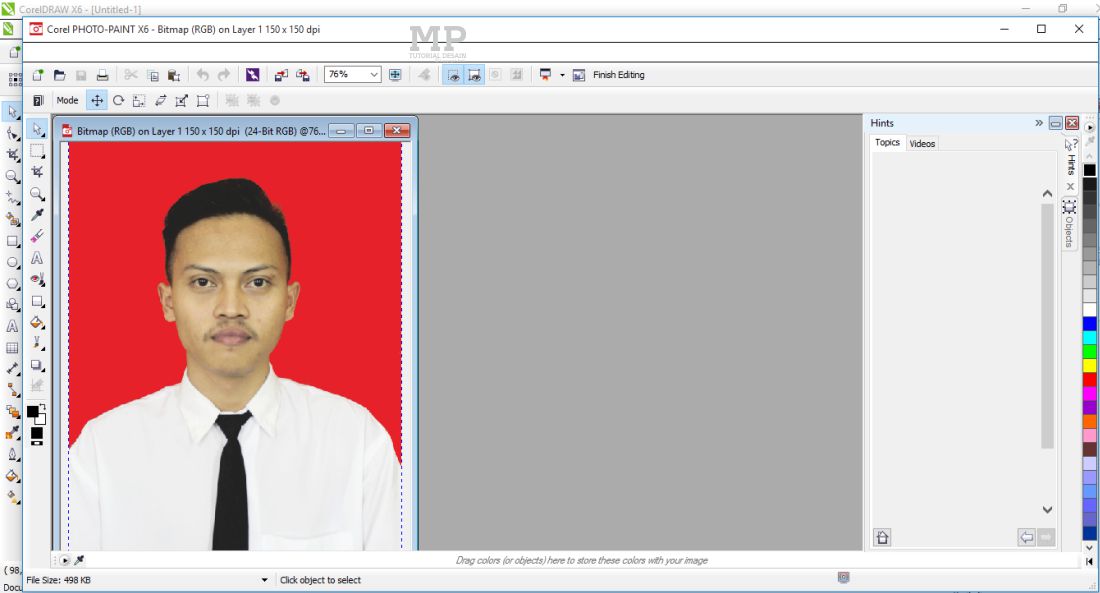Select Skew mode on property bar
Viewport: 1100px width, 593px height.
point(161,100)
